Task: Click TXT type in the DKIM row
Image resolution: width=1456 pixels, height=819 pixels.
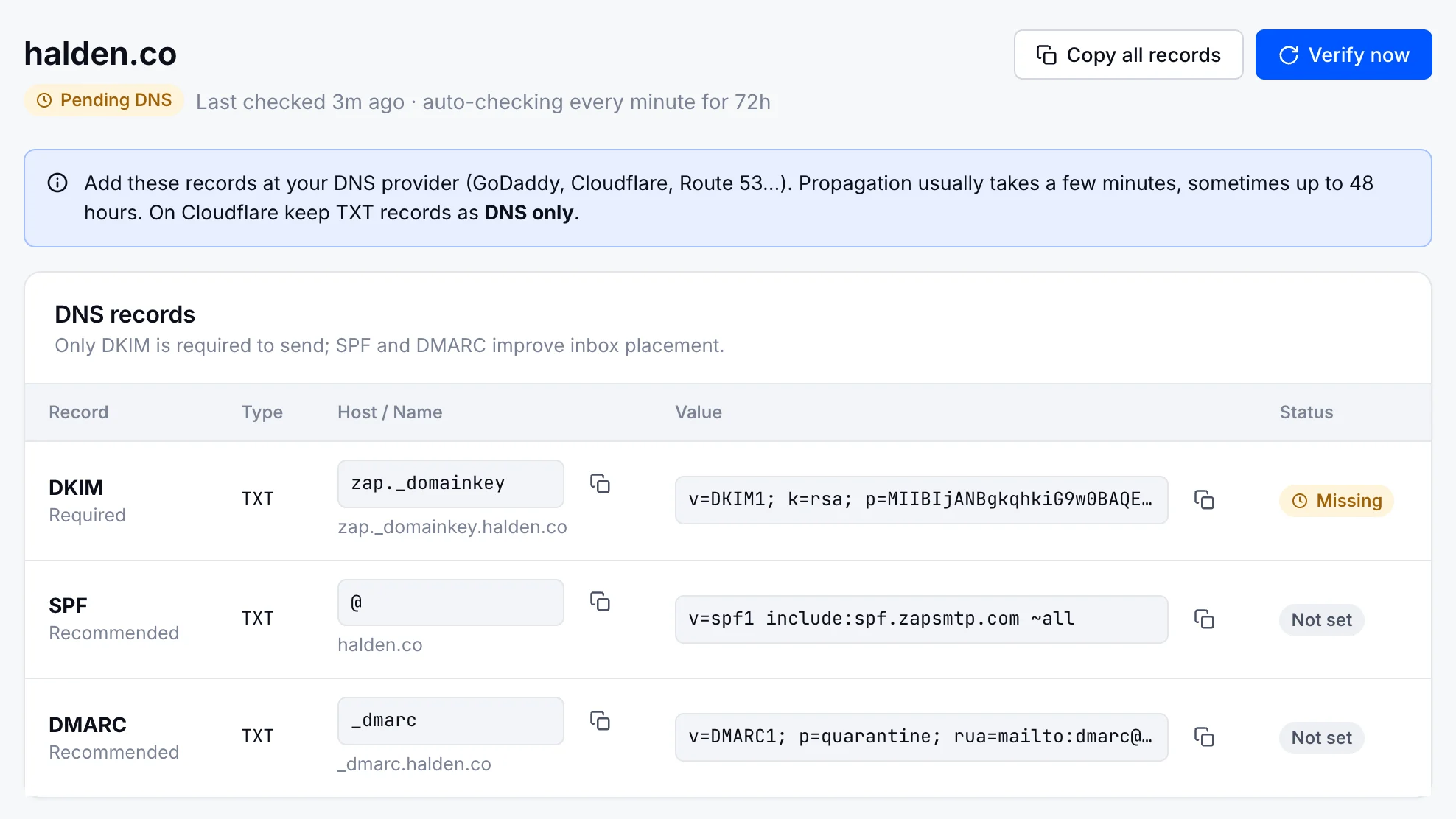Action: click(x=258, y=499)
